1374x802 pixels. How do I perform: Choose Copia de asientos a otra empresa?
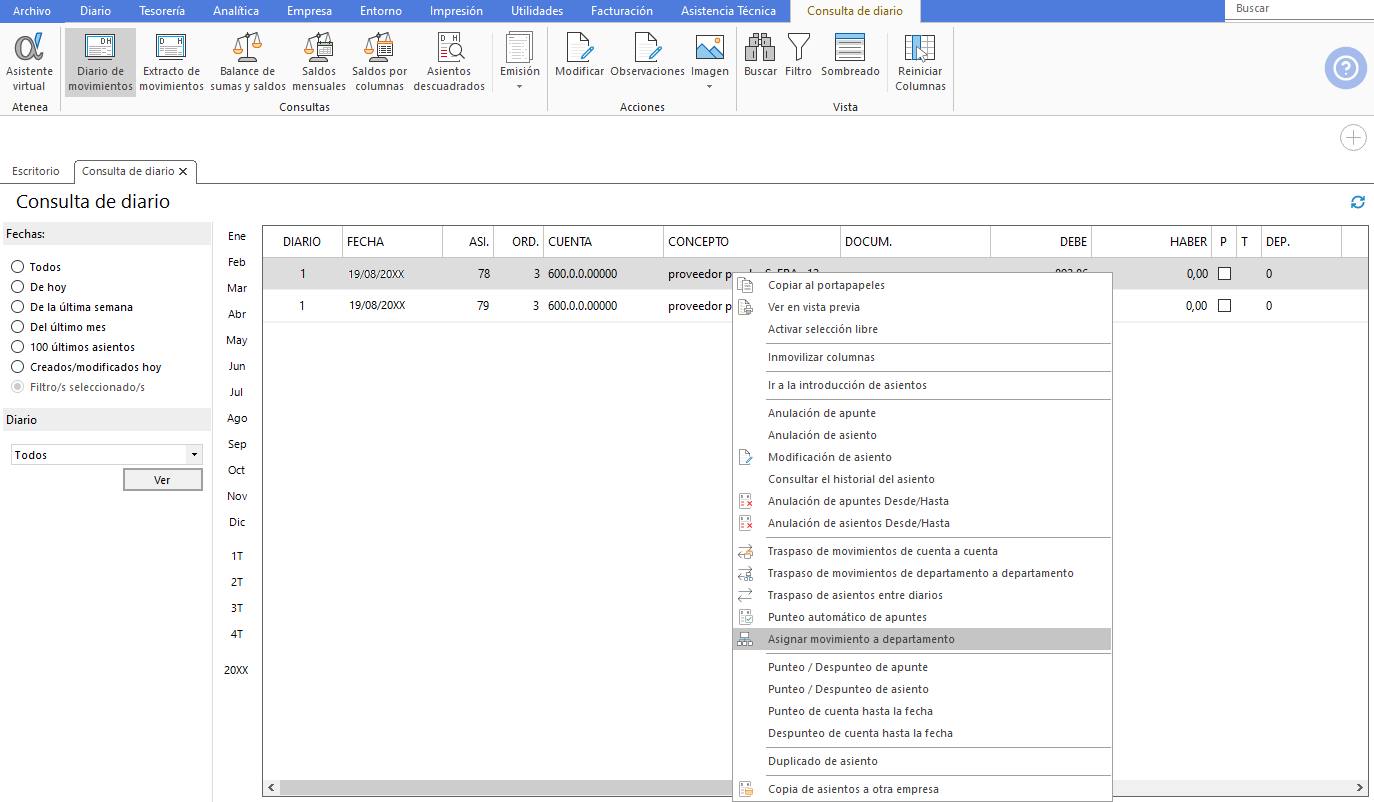click(921, 789)
